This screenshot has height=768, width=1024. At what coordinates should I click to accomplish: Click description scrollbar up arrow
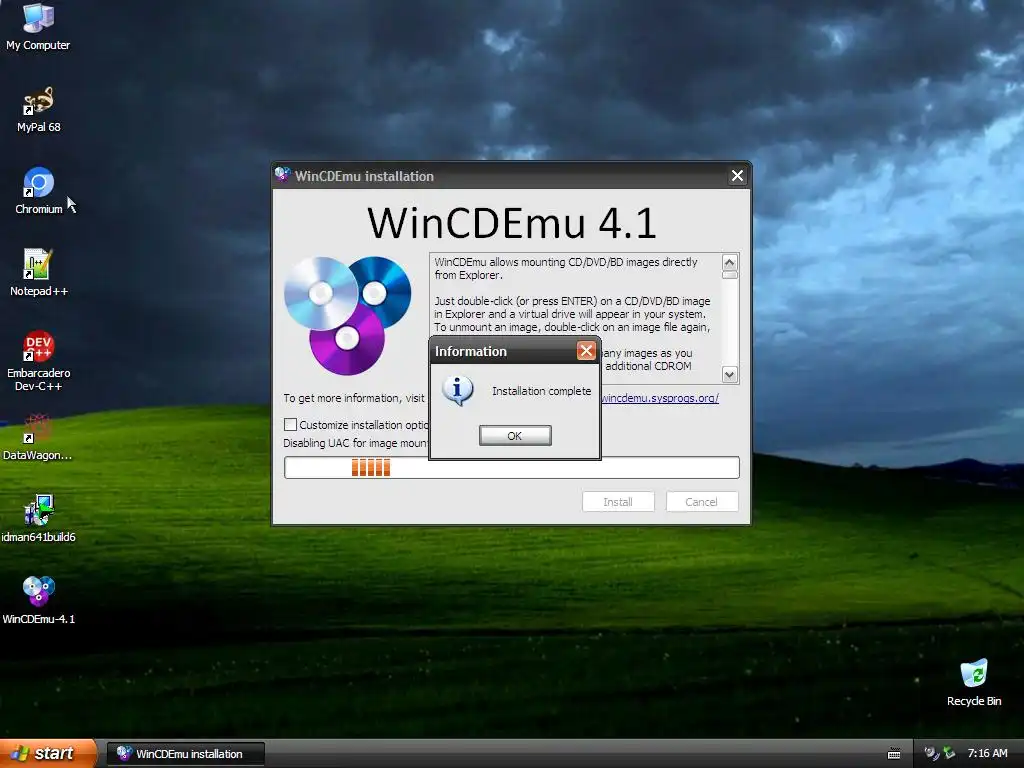click(x=729, y=263)
